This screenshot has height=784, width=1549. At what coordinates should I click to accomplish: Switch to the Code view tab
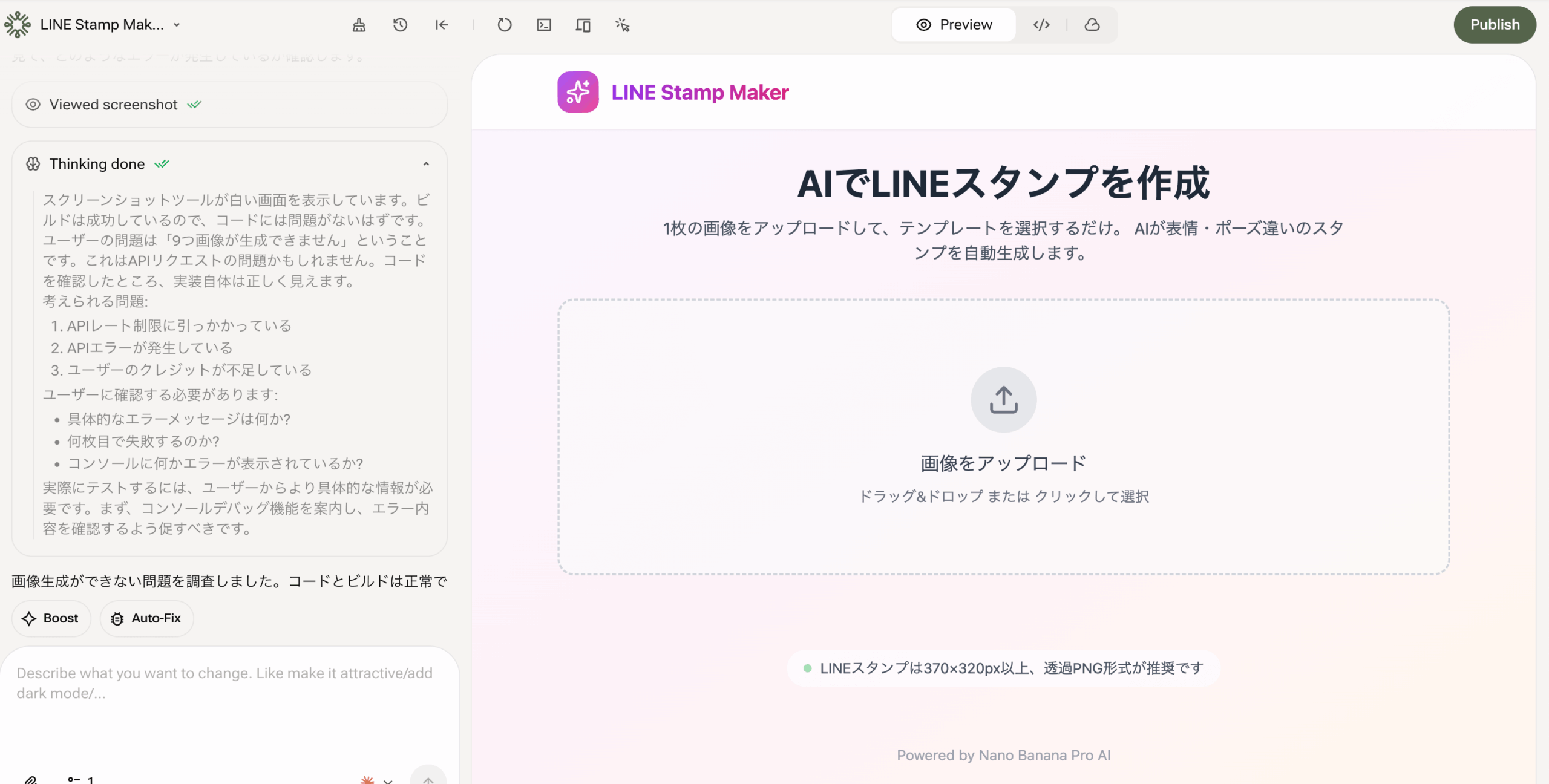click(x=1041, y=25)
